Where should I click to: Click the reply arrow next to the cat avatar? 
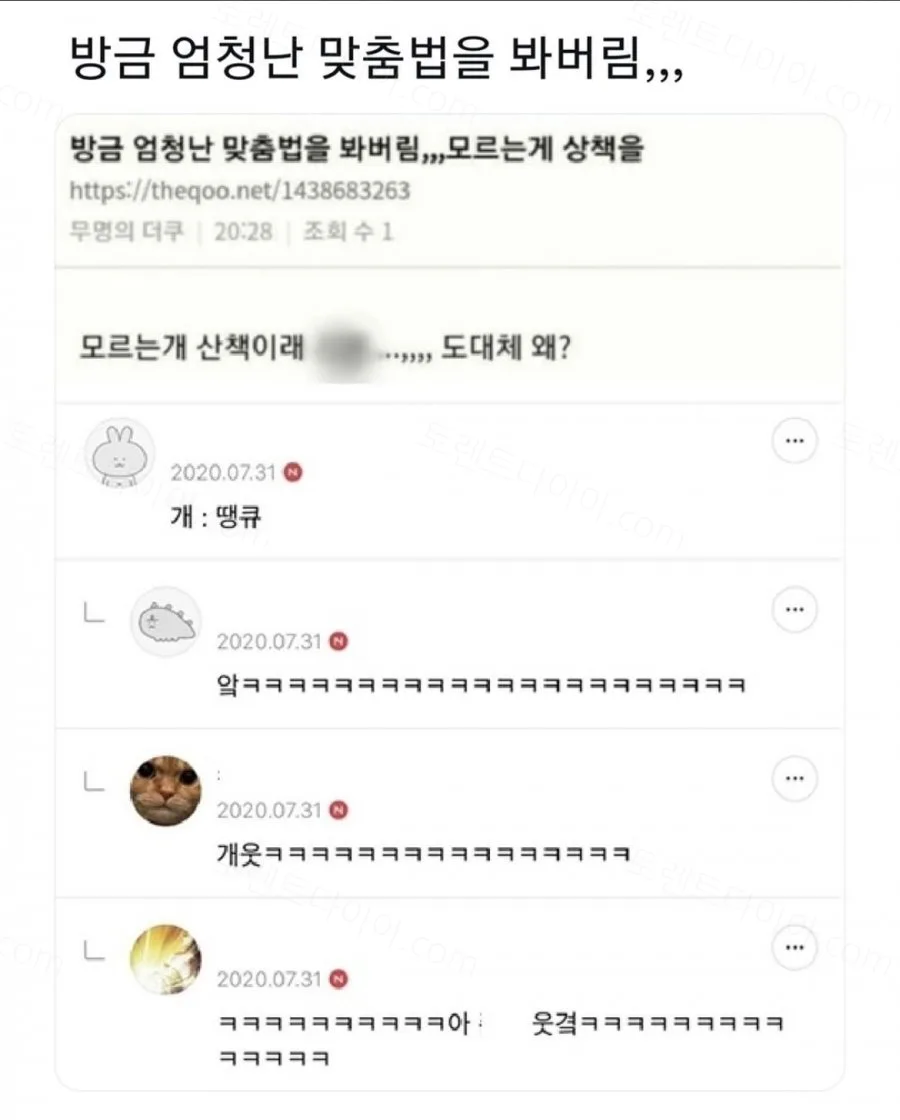coord(94,781)
